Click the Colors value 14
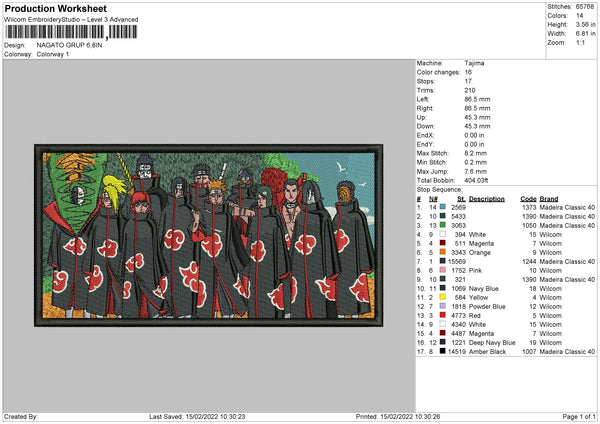The image size is (600, 424). point(579,16)
